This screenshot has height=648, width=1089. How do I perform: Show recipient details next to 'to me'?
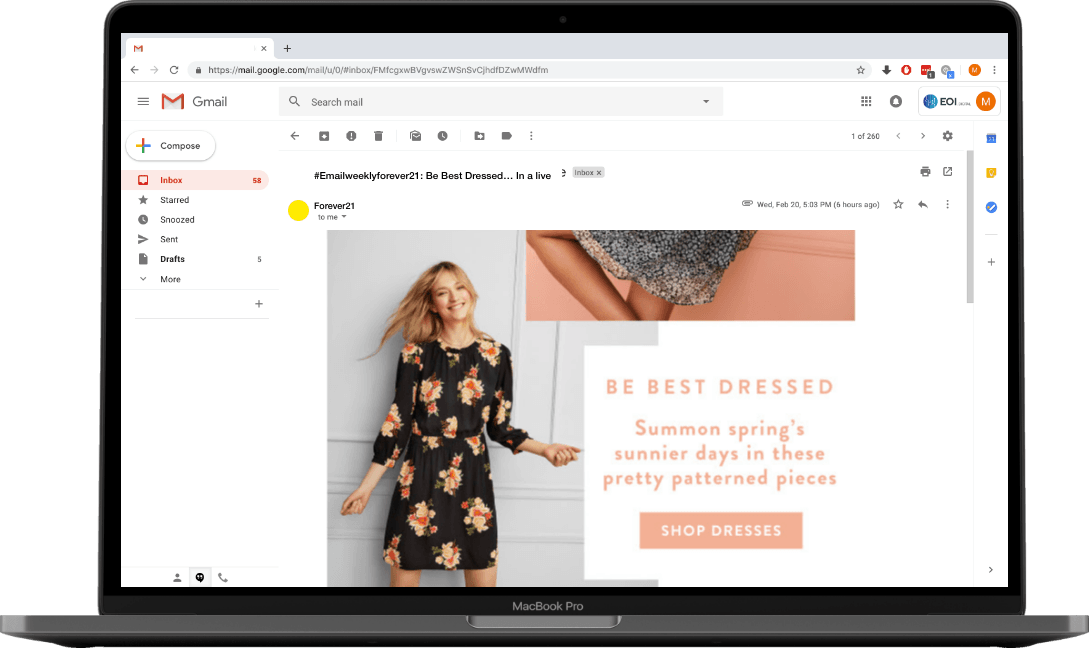click(x=344, y=217)
